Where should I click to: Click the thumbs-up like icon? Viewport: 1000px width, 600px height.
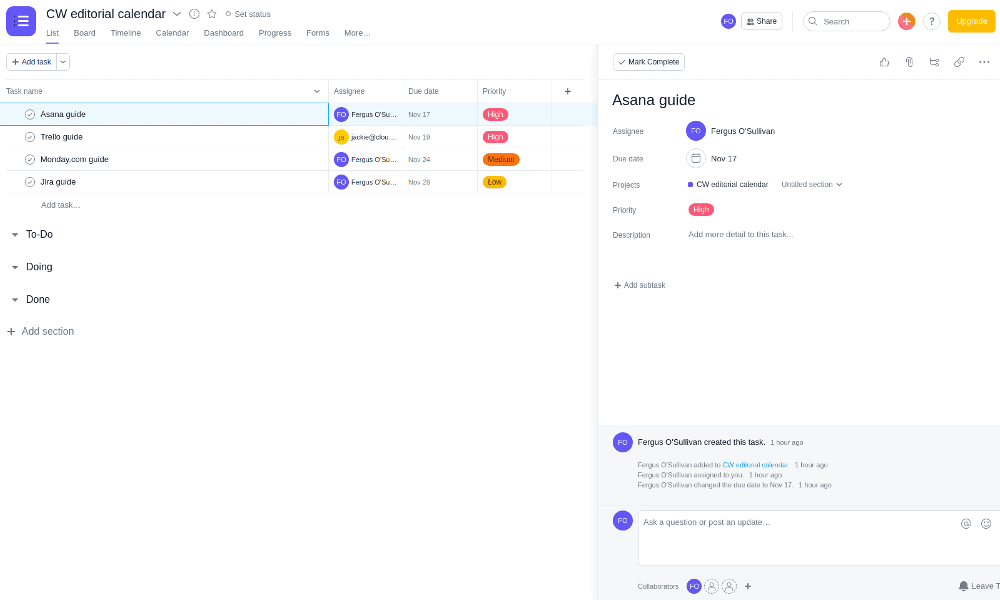click(x=884, y=62)
